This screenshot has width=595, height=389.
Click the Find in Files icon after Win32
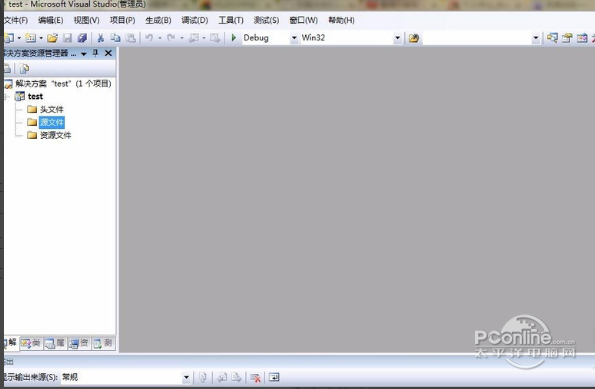pos(414,38)
